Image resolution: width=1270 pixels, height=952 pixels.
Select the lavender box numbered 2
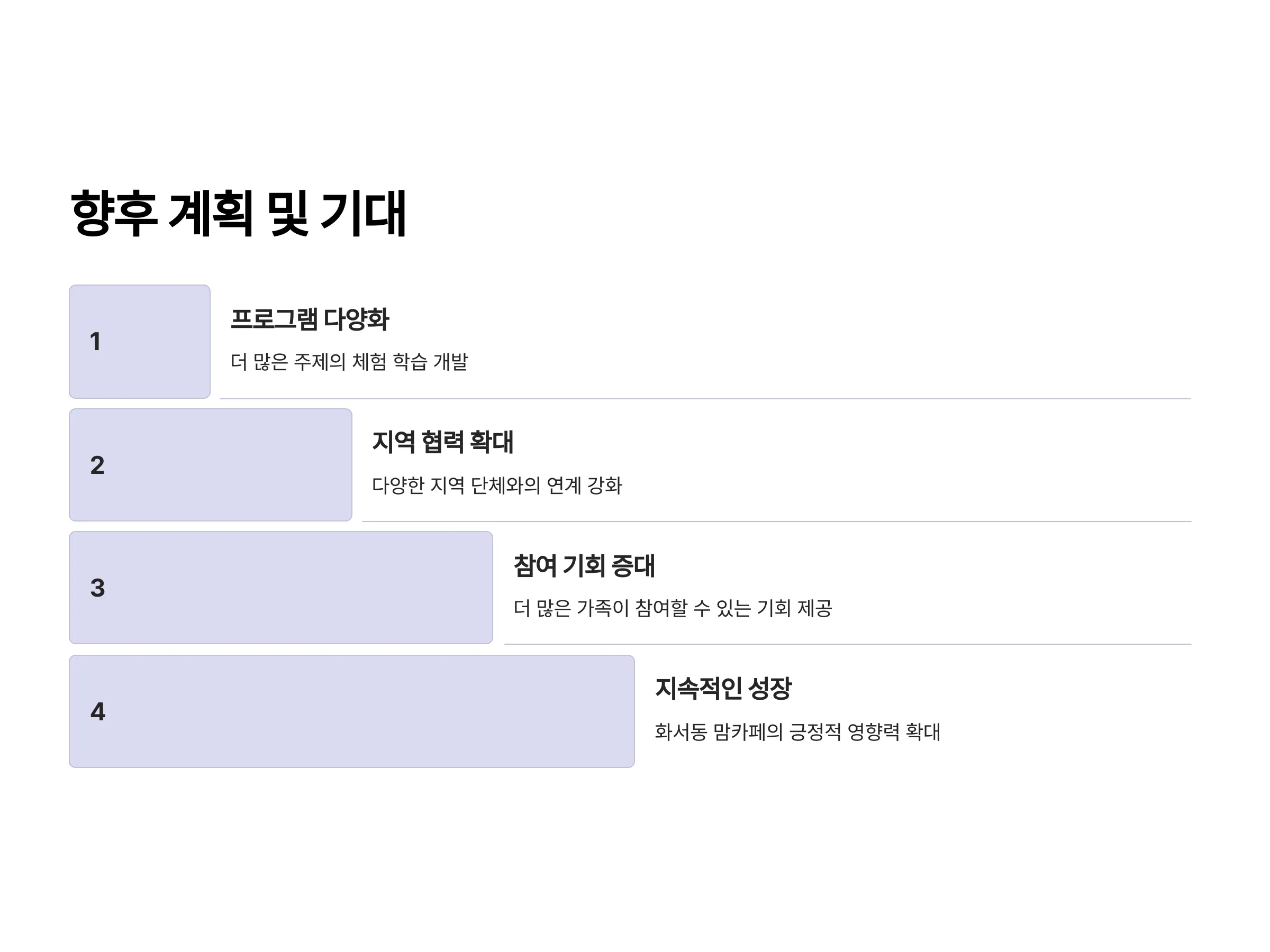pos(210,465)
